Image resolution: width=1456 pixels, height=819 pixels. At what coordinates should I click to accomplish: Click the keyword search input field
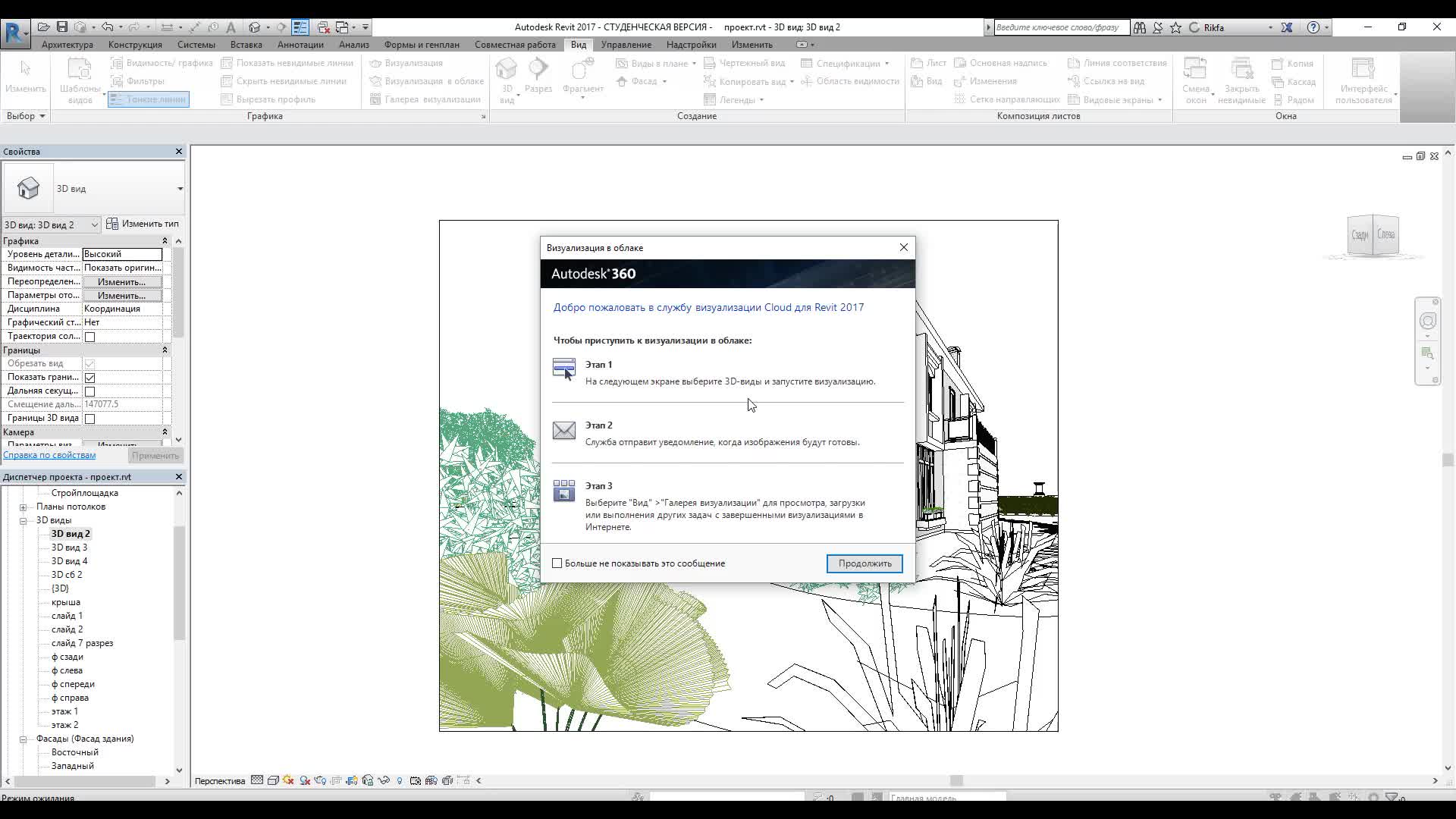coord(1060,27)
